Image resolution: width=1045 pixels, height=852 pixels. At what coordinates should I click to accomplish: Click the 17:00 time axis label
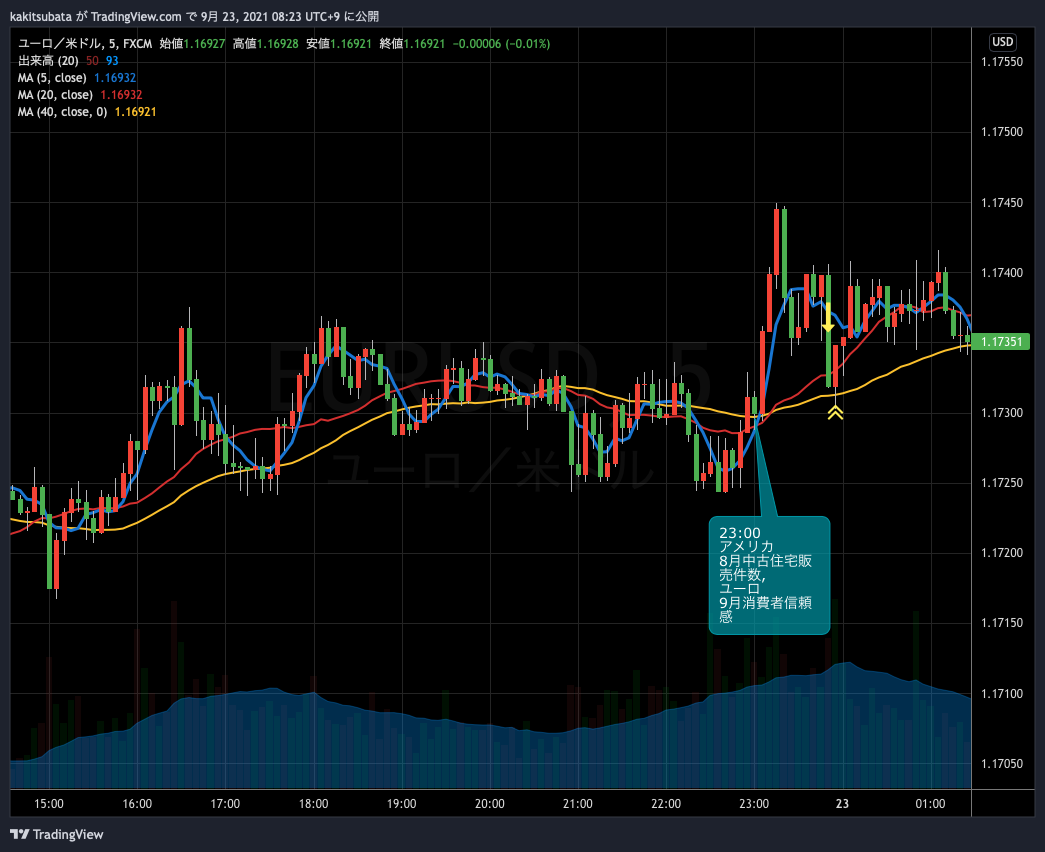pyautogui.click(x=225, y=803)
